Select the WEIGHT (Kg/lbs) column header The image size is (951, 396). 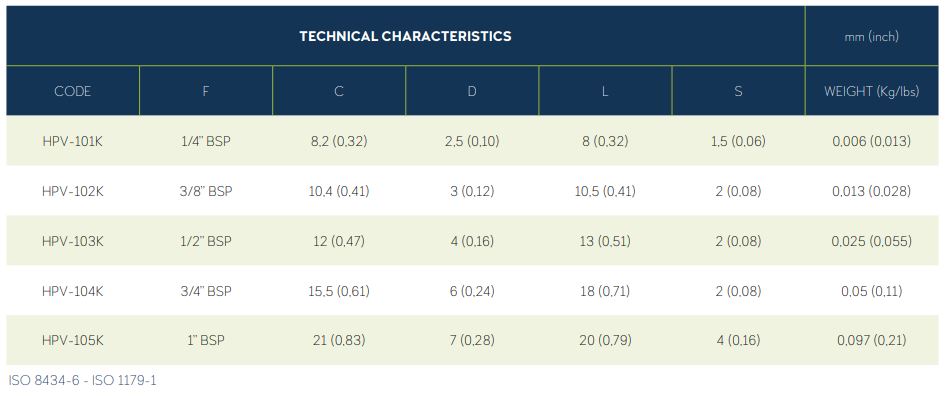click(872, 91)
